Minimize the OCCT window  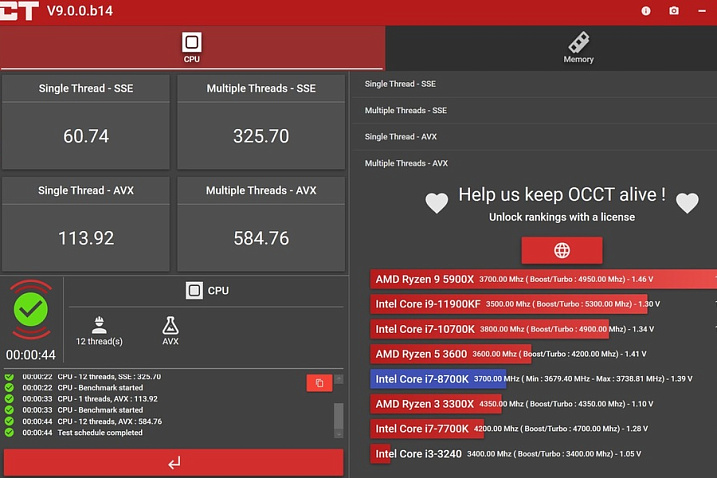[x=702, y=11]
